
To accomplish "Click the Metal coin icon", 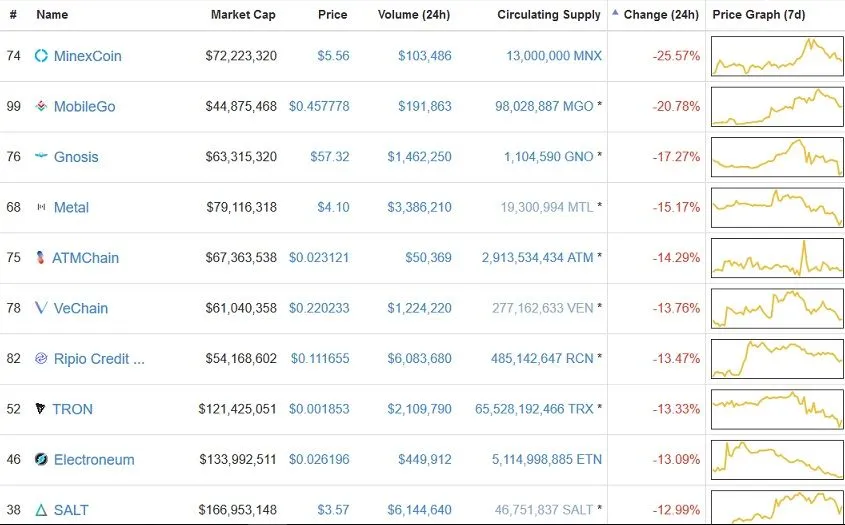I will pyautogui.click(x=41, y=207).
